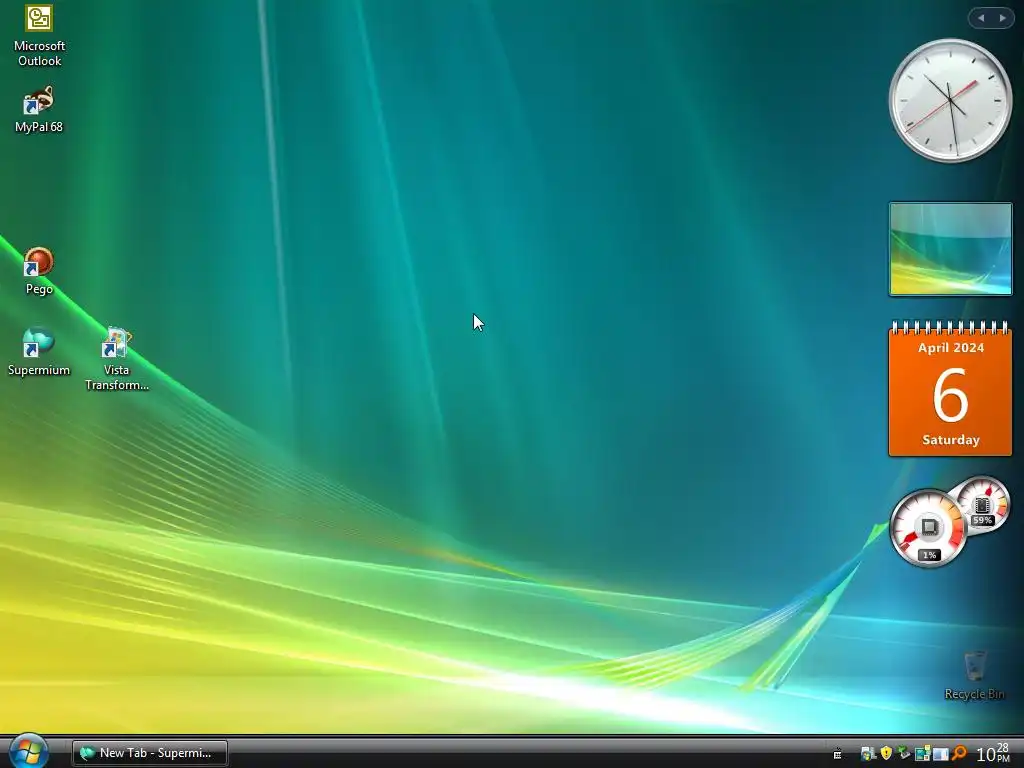
Task: Click the CPU meter gauge showing 1%
Action: (x=928, y=528)
